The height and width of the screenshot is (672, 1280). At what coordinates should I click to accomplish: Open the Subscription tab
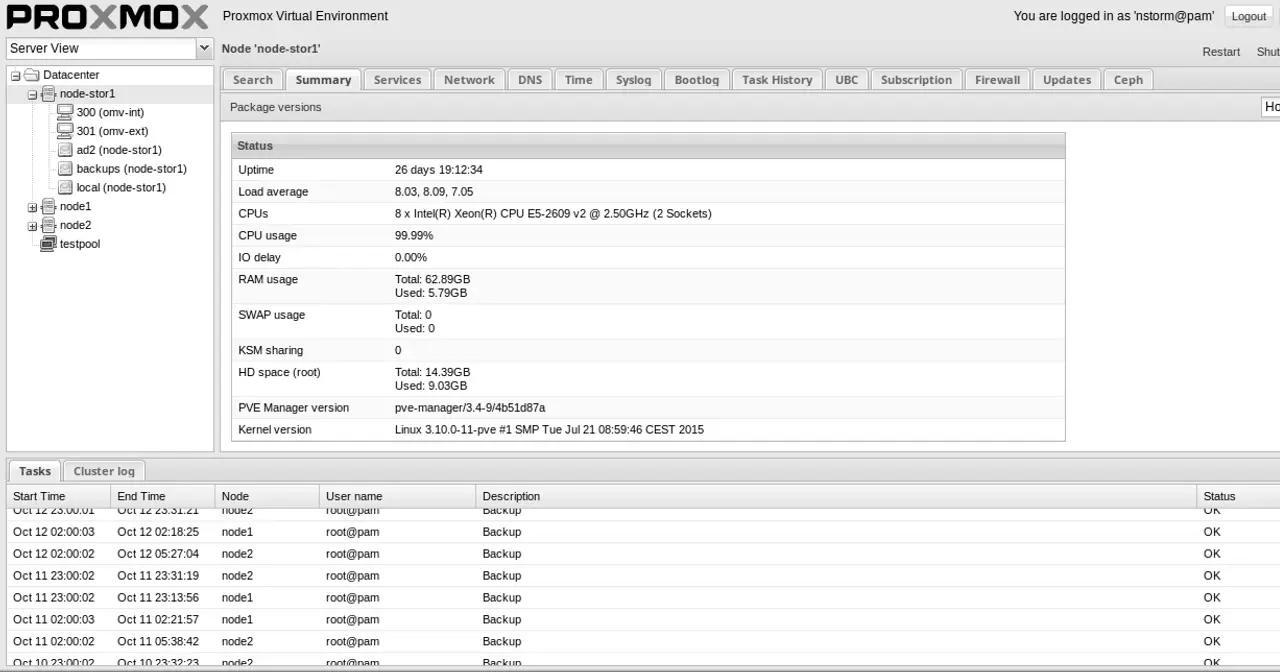[916, 80]
